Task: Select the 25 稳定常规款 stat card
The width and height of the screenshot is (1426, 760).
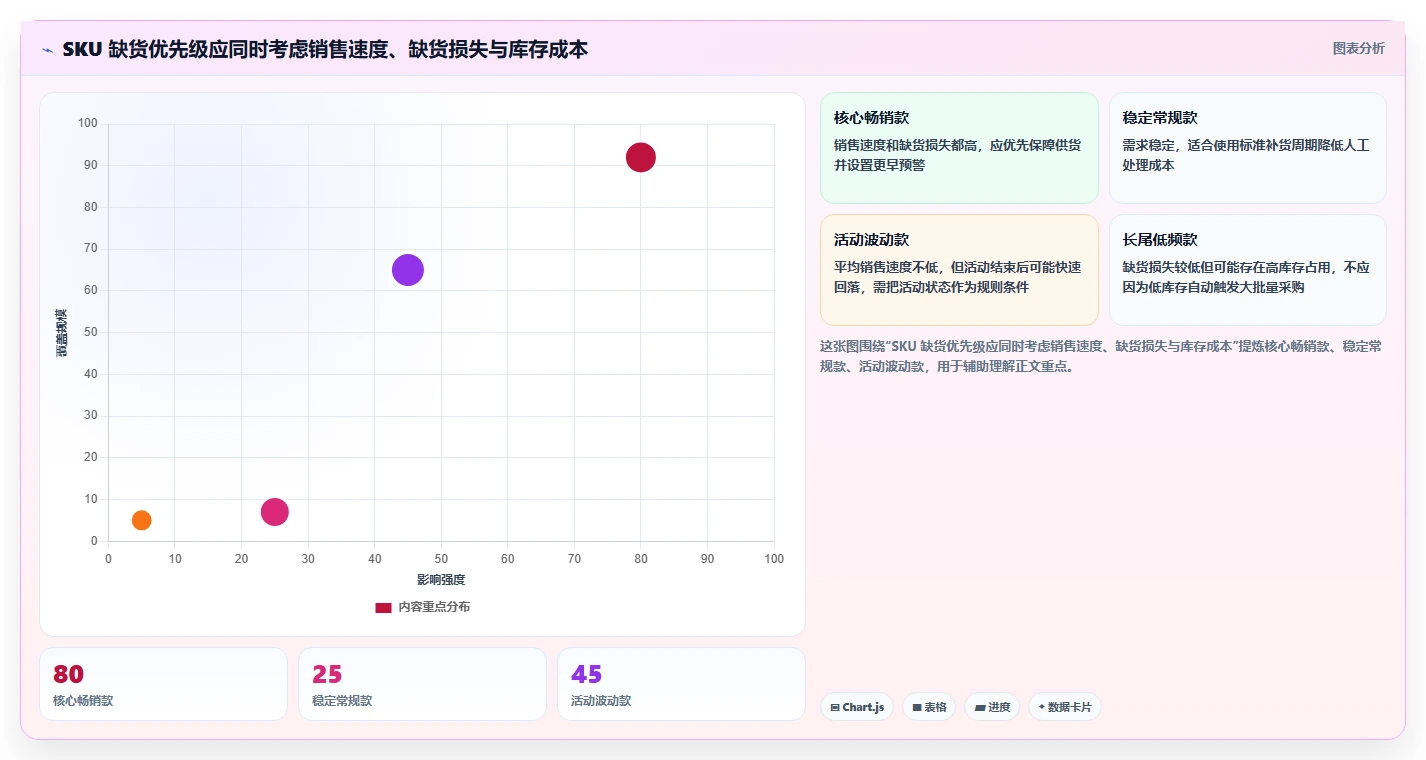Action: tap(422, 684)
